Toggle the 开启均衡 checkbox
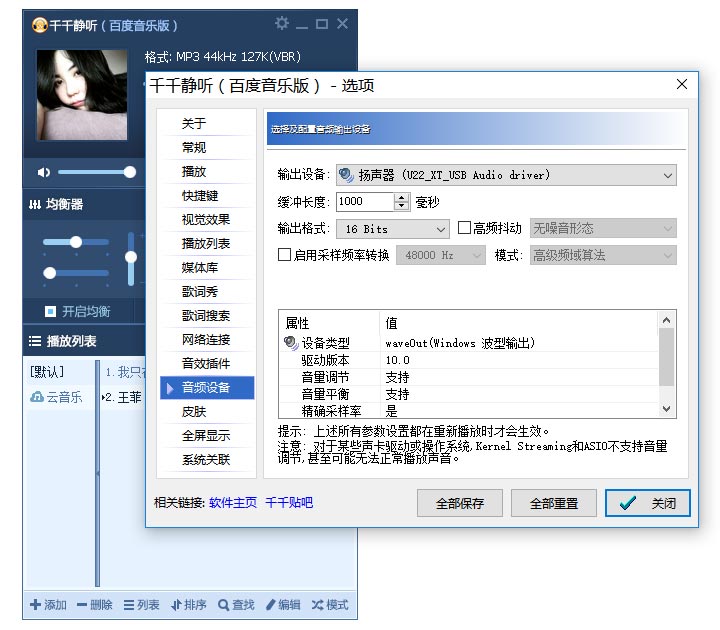This screenshot has height=630, width=720. coord(50,311)
